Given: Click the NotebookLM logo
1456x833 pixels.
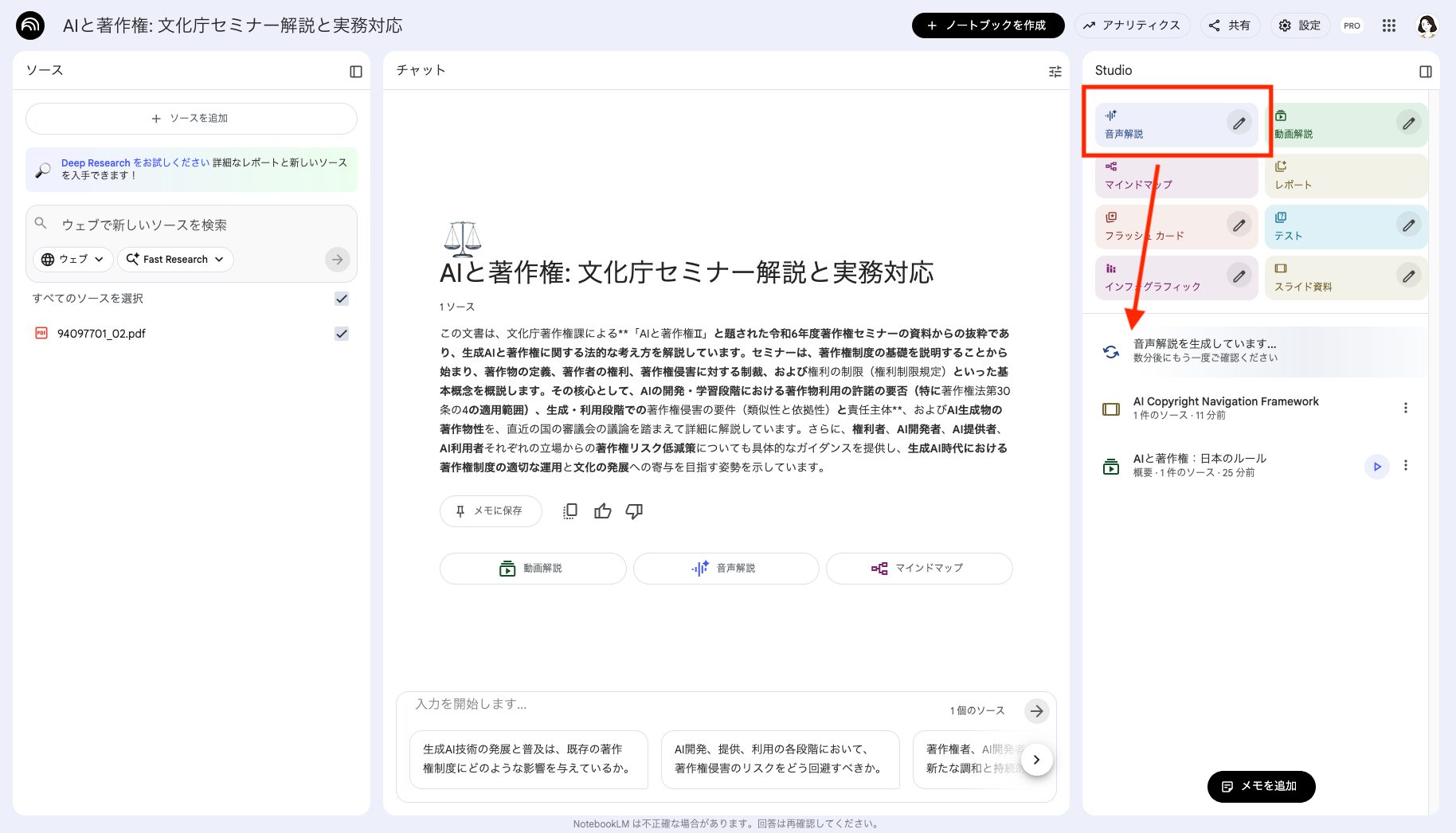Looking at the screenshot, I should coord(29,25).
